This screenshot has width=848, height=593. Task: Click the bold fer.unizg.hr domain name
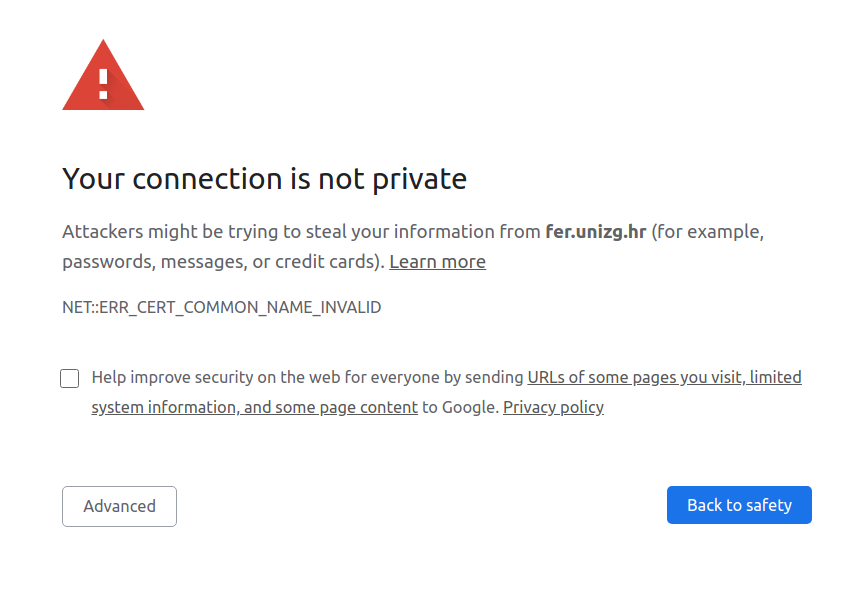tap(595, 232)
